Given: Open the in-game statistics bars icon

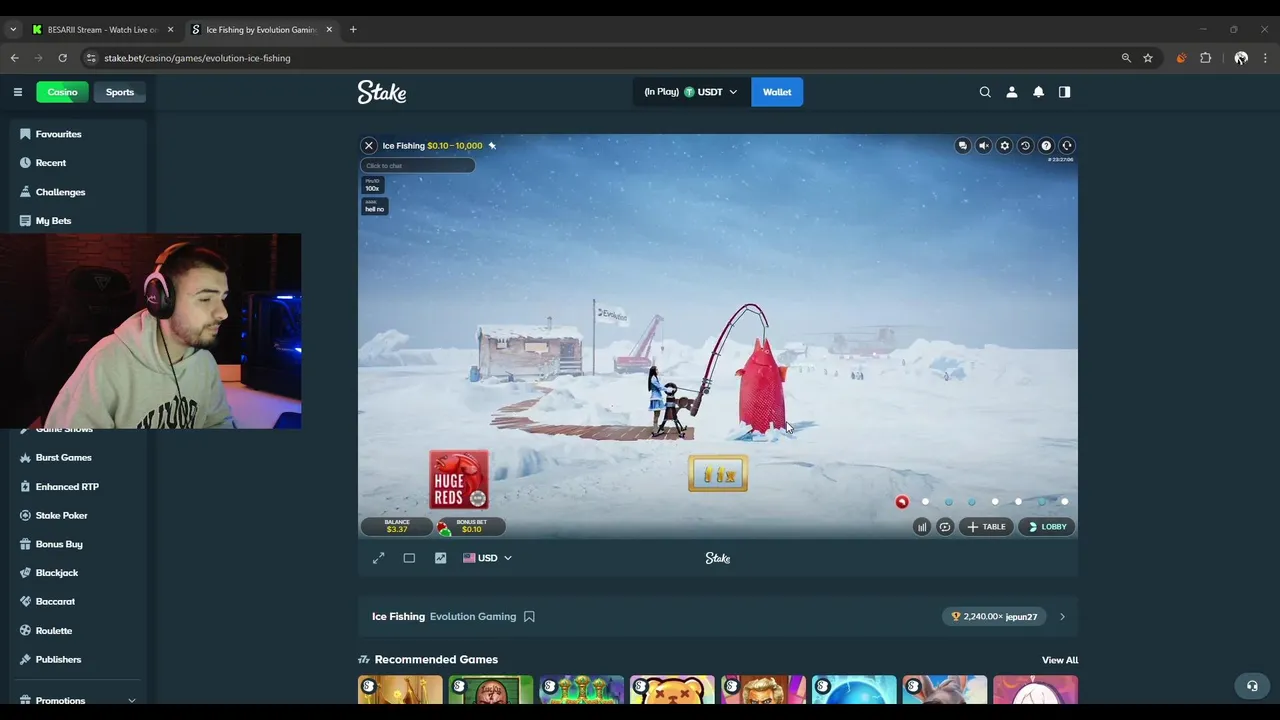Looking at the screenshot, I should point(922,527).
